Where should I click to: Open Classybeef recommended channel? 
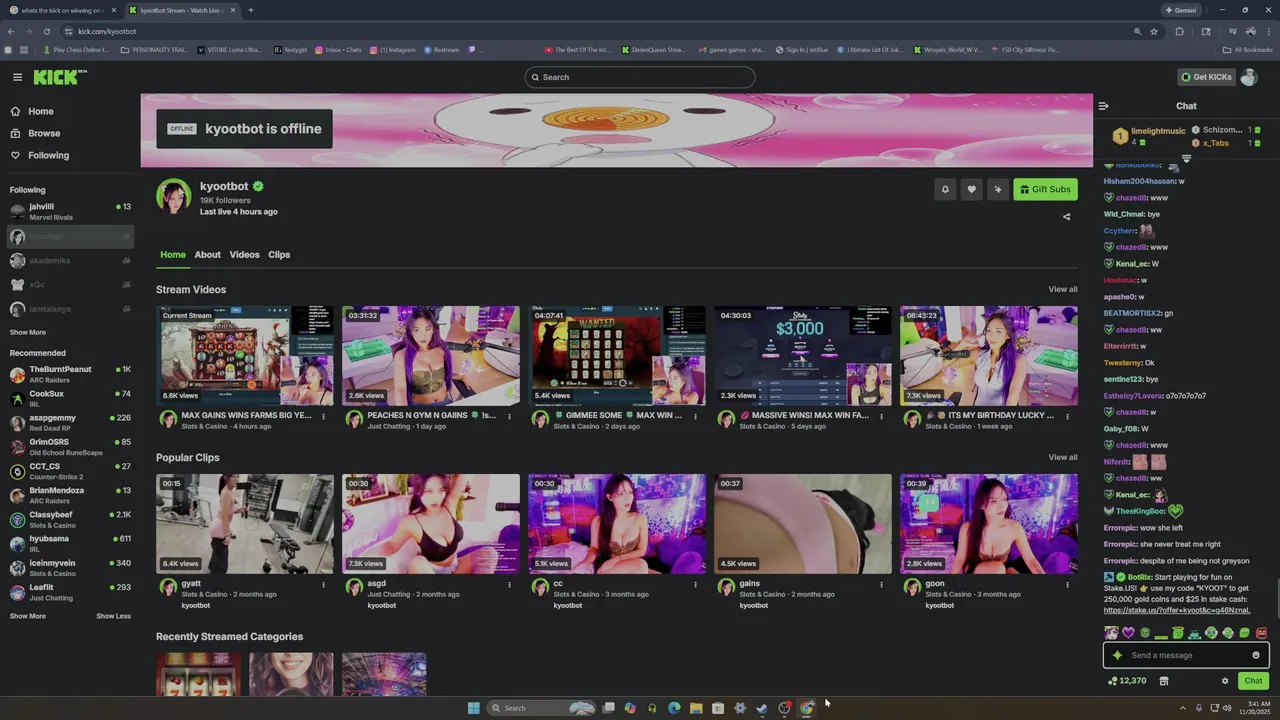tap(70, 519)
